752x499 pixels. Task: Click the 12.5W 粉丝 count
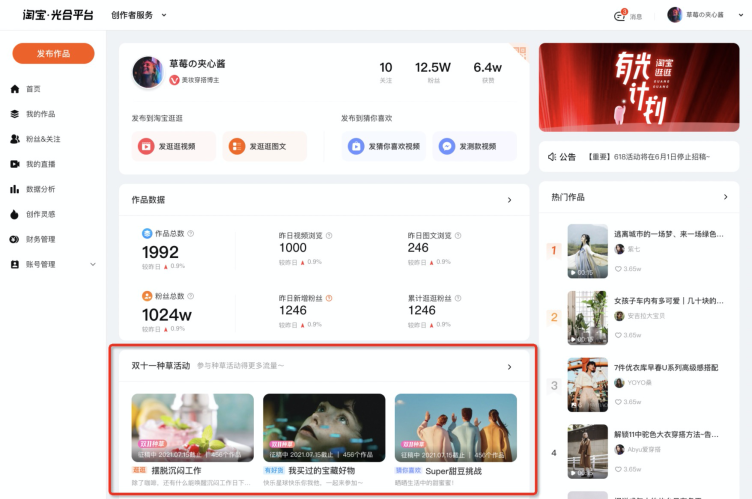click(x=433, y=67)
